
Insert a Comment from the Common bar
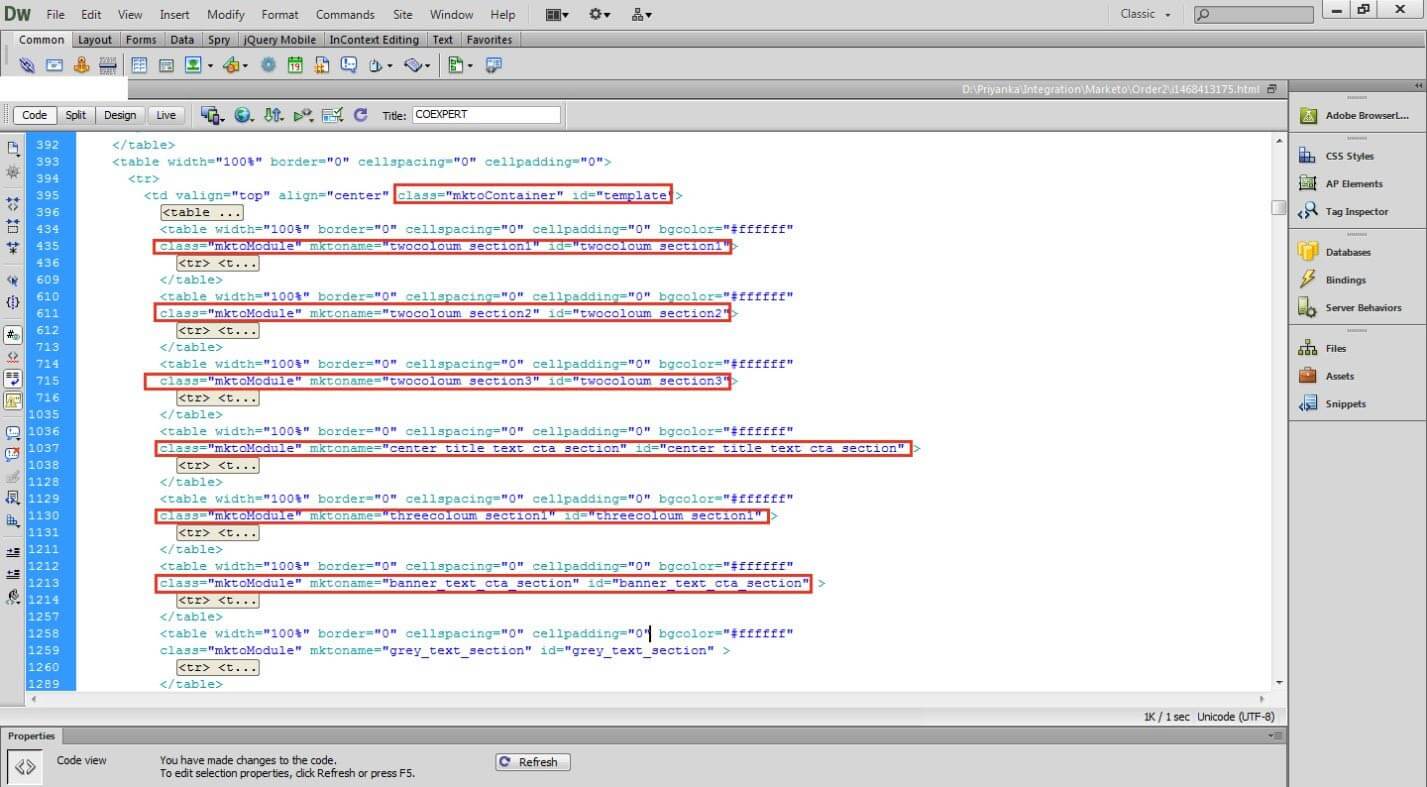(x=349, y=65)
